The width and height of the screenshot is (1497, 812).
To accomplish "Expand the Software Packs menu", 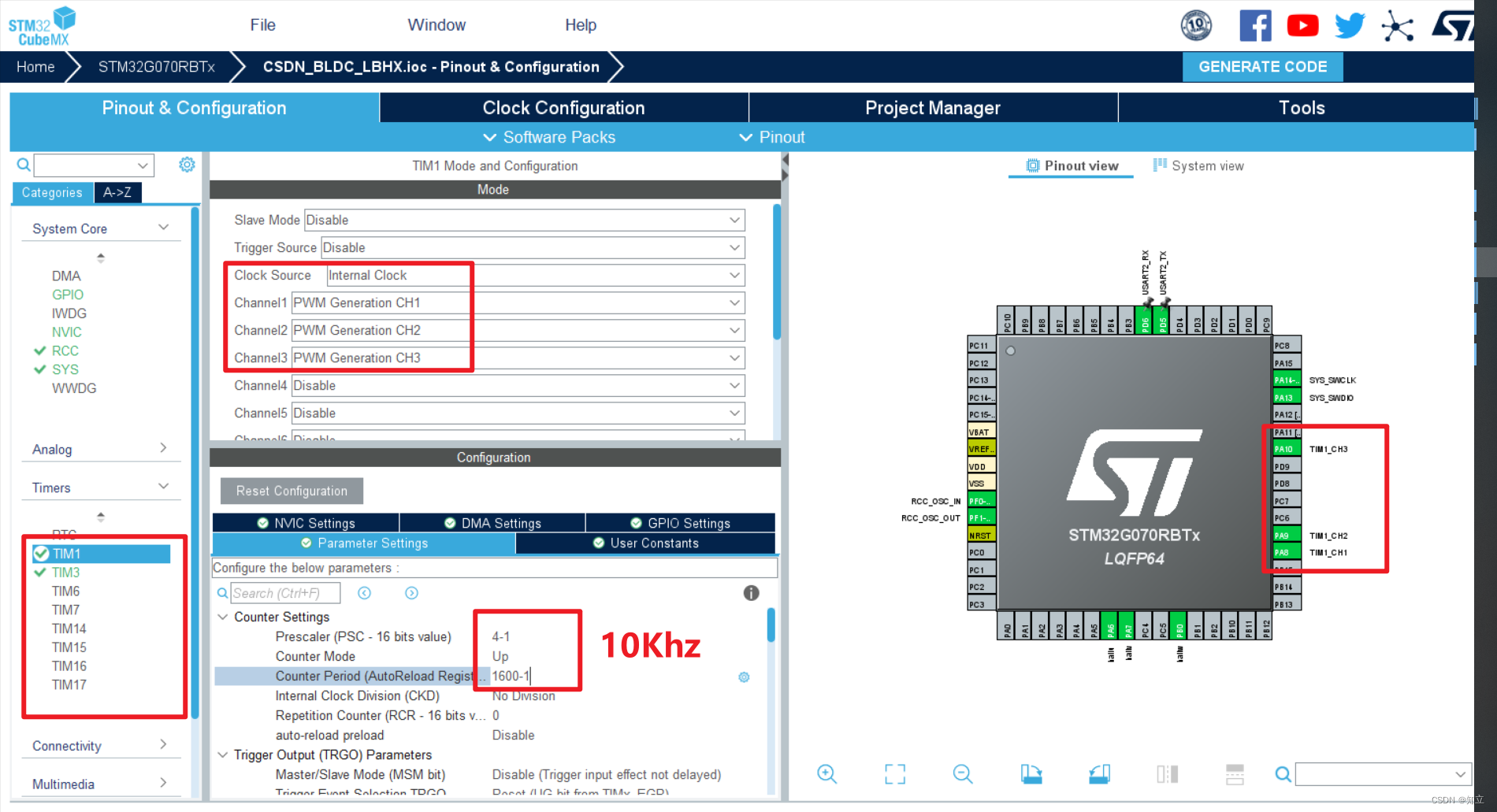I will pos(548,137).
